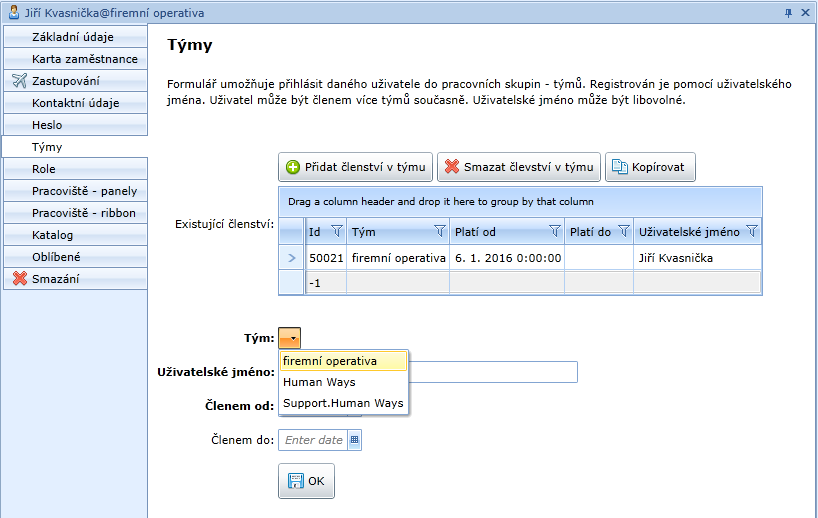Image resolution: width=818 pixels, height=518 pixels.
Task: Click filter icon in Id column
Action: pyautogui.click(x=336, y=231)
